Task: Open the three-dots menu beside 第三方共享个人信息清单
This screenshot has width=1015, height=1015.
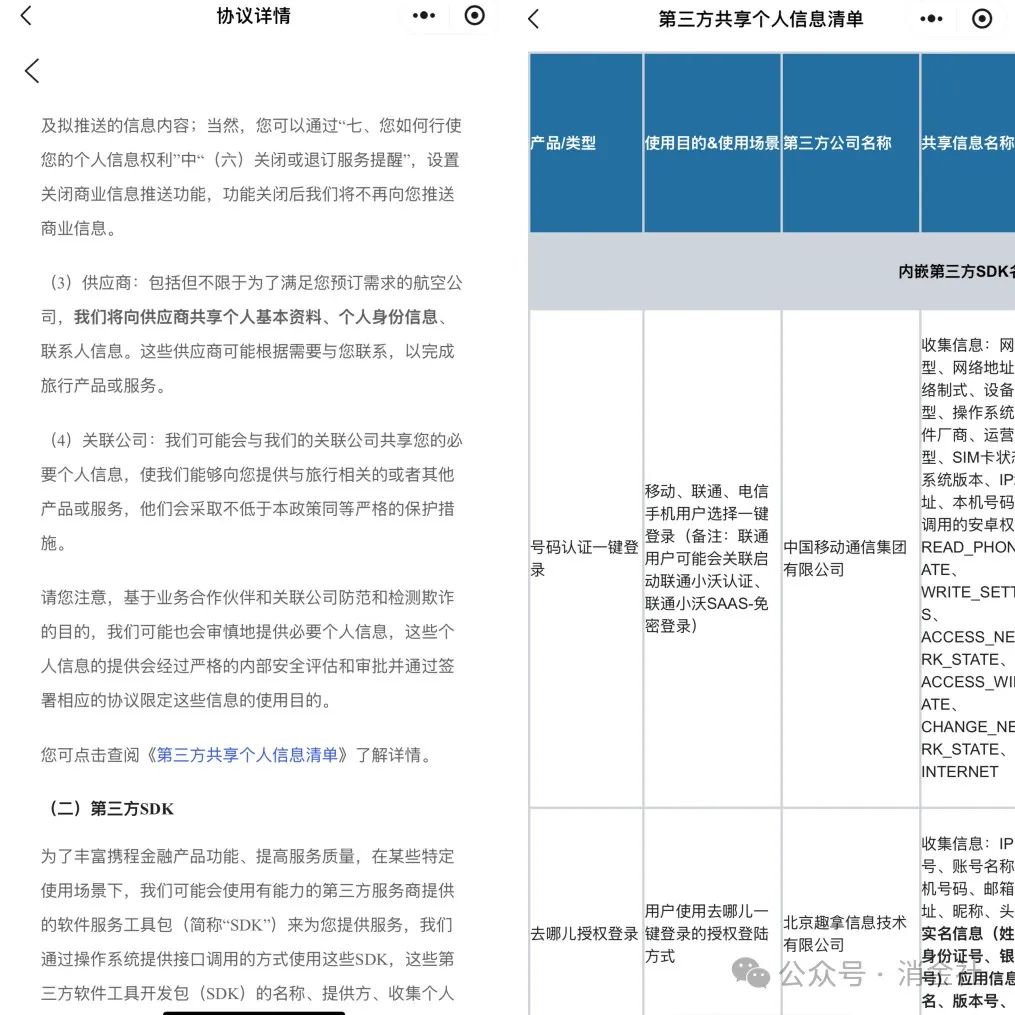Action: pos(931,19)
